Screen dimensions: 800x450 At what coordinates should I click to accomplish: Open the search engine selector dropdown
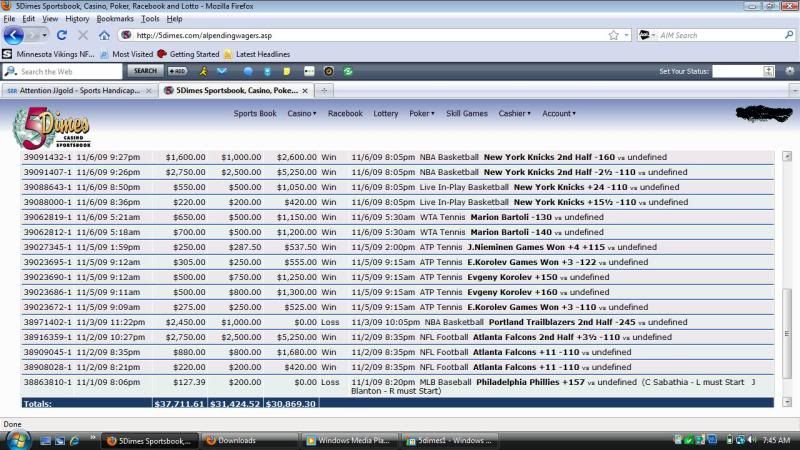647,35
